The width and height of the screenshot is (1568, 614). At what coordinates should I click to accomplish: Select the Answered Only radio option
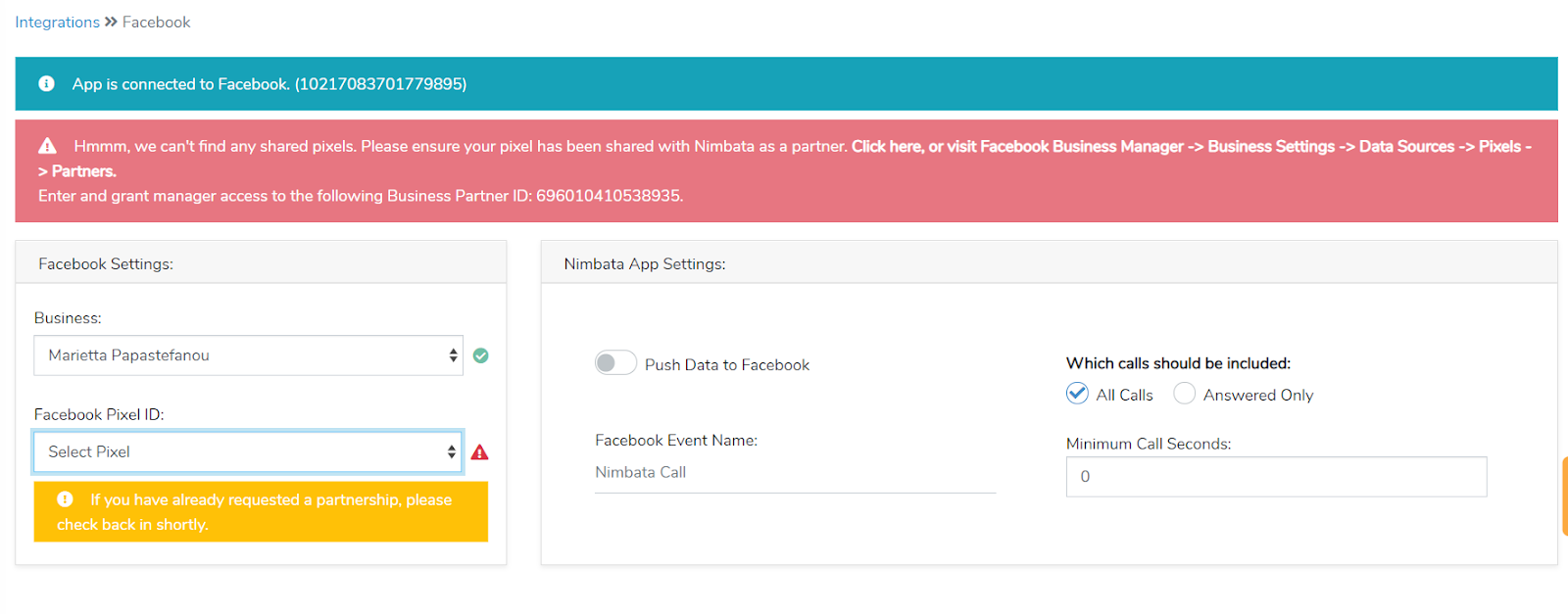[x=1184, y=394]
